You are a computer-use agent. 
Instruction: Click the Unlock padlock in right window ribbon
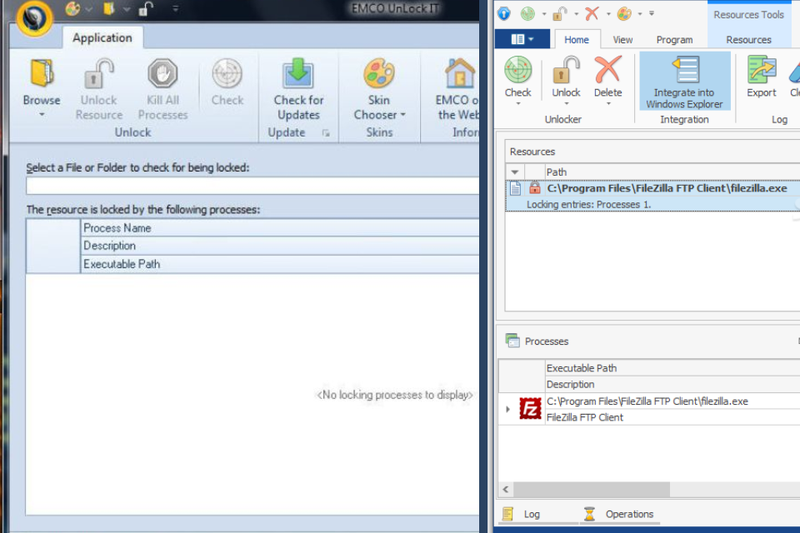point(566,70)
